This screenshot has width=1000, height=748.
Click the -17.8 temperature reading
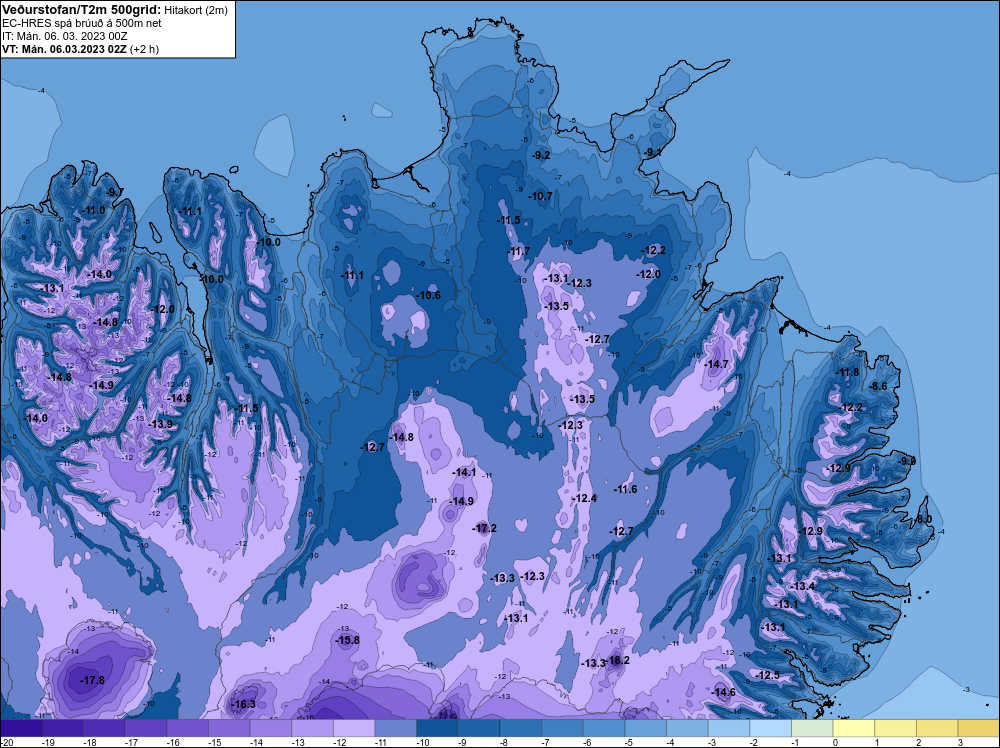(92, 680)
